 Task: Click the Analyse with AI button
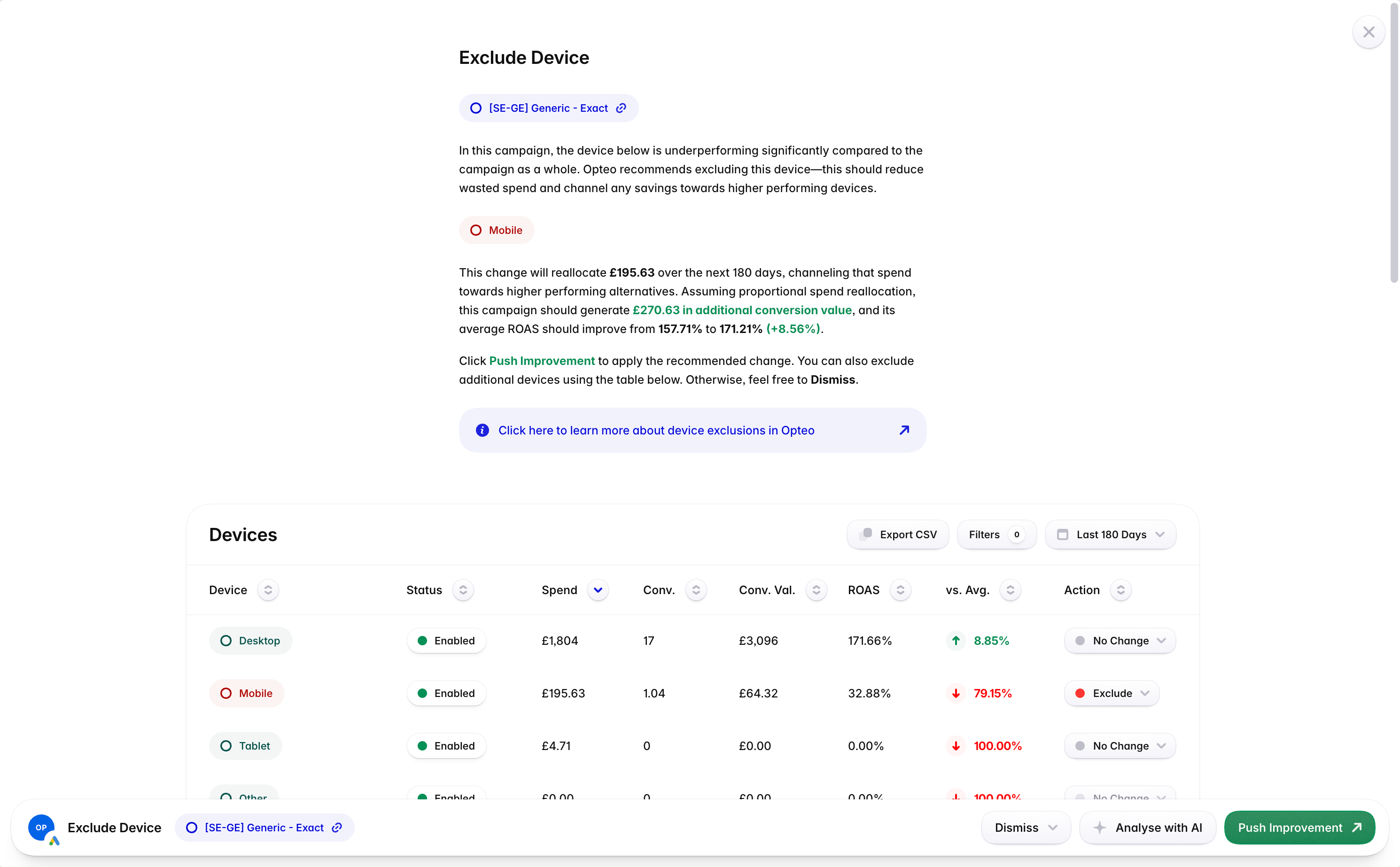pos(1148,828)
